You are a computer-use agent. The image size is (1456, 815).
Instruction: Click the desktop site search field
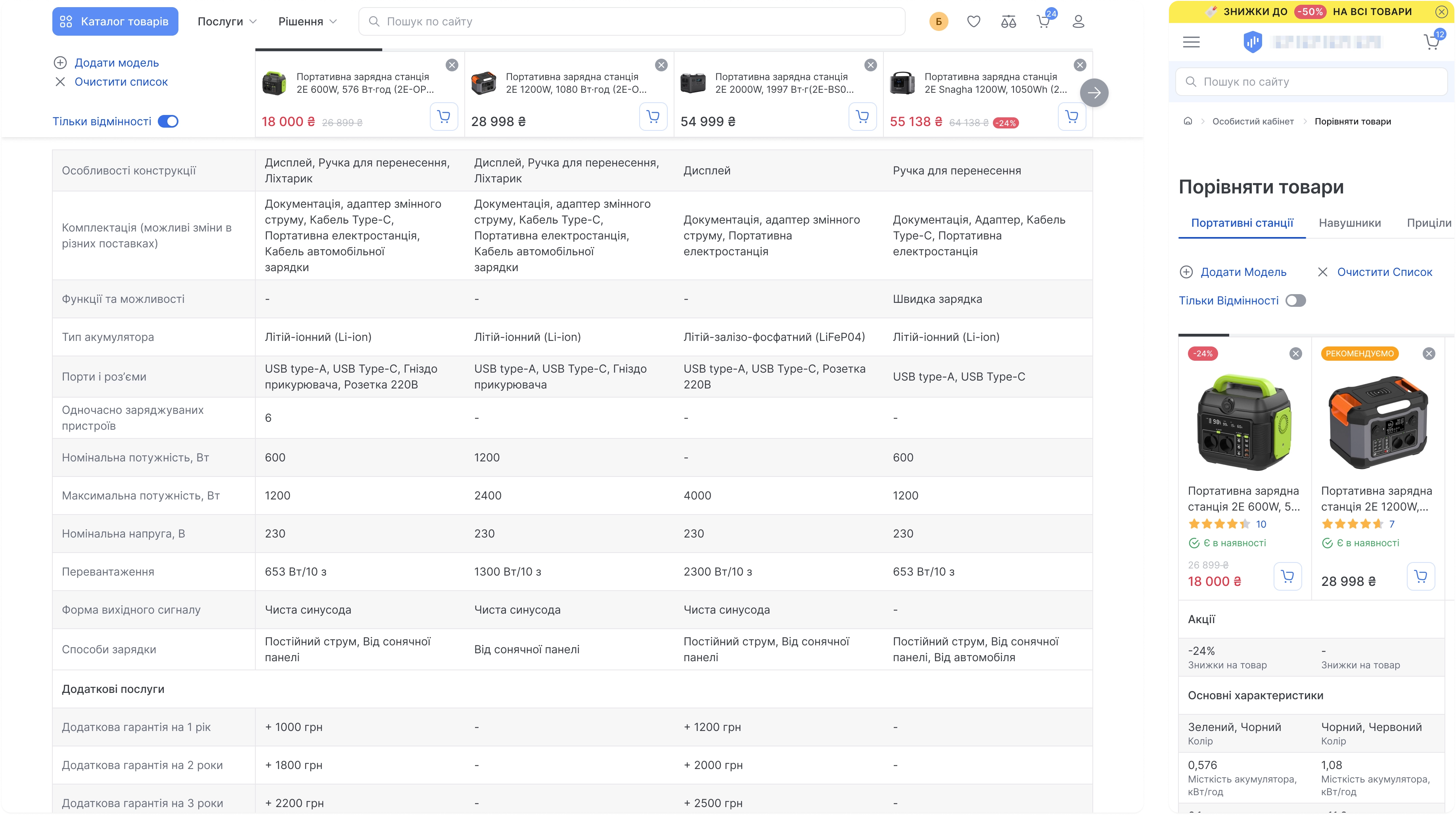[x=631, y=21]
